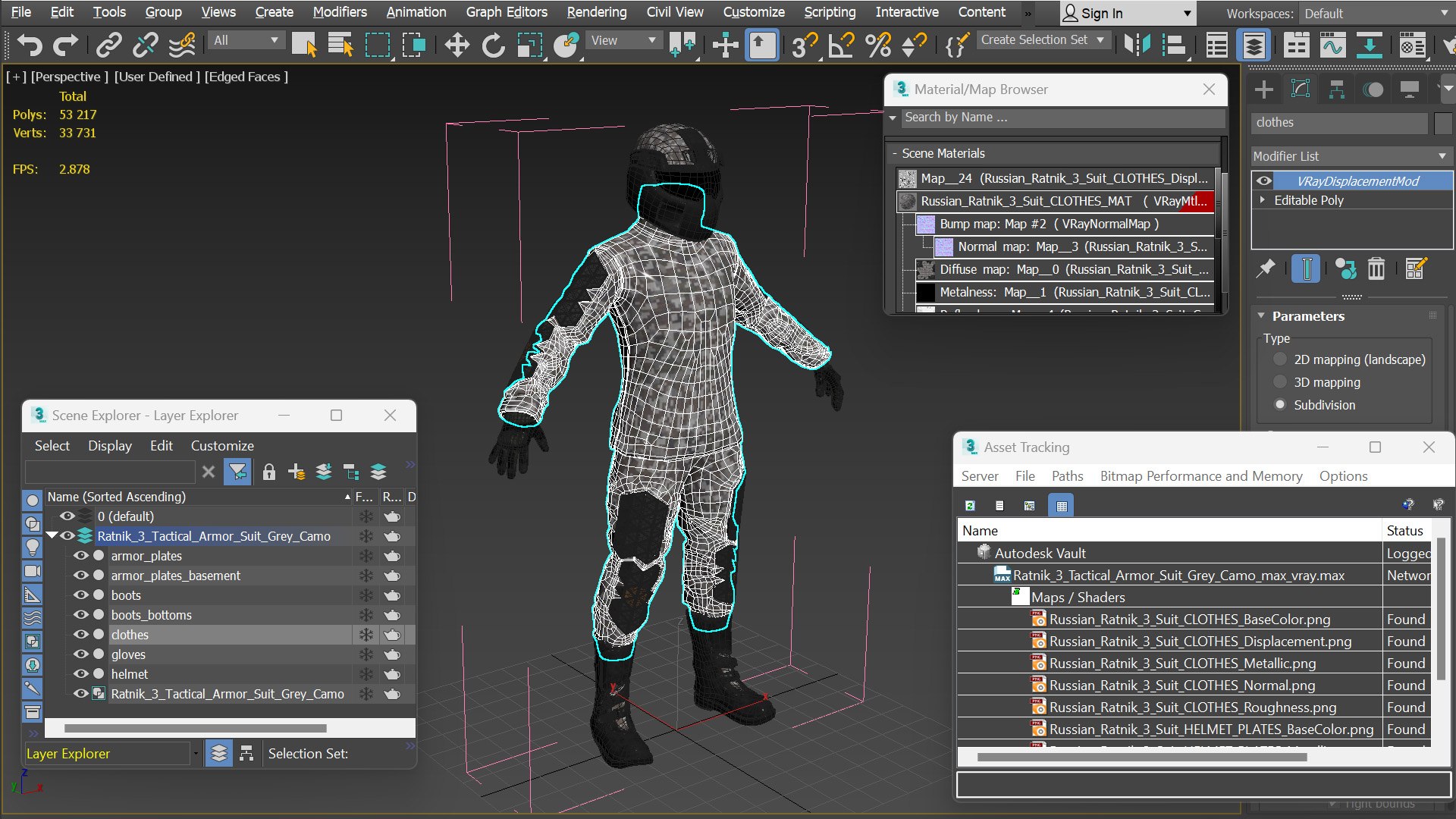The image size is (1456, 819).
Task: Toggle visibility of the clothes layer object
Action: (80, 635)
